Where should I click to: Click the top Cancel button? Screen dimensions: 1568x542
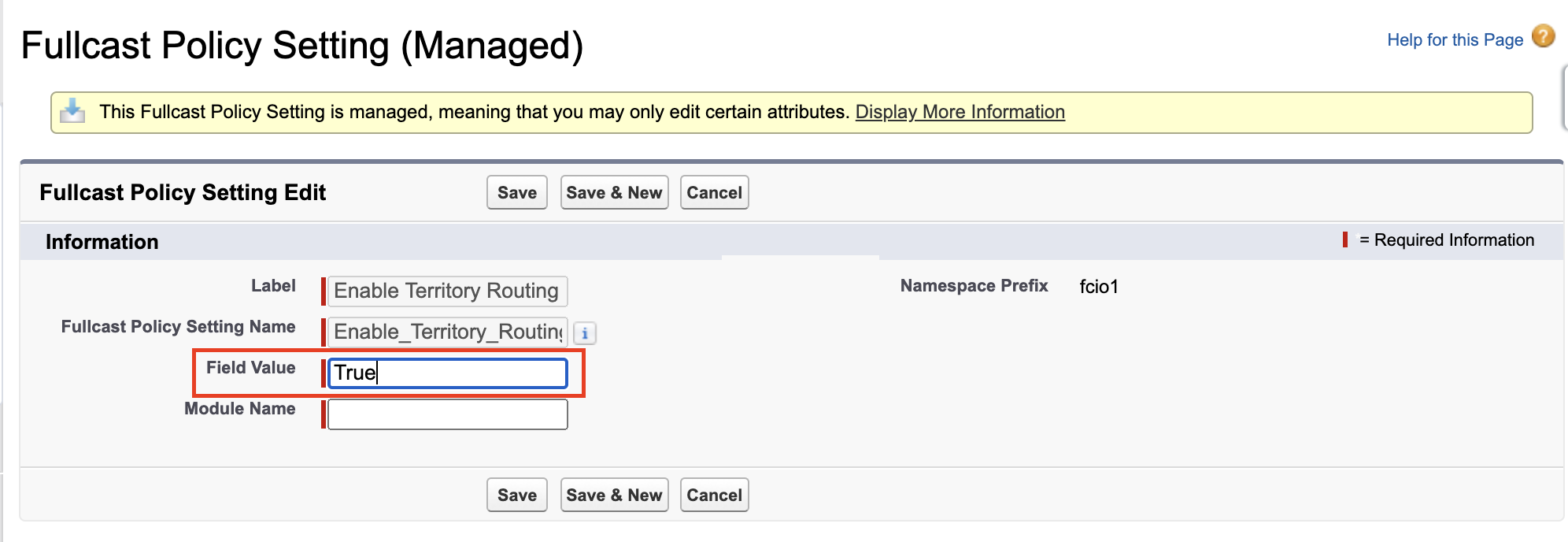714,192
